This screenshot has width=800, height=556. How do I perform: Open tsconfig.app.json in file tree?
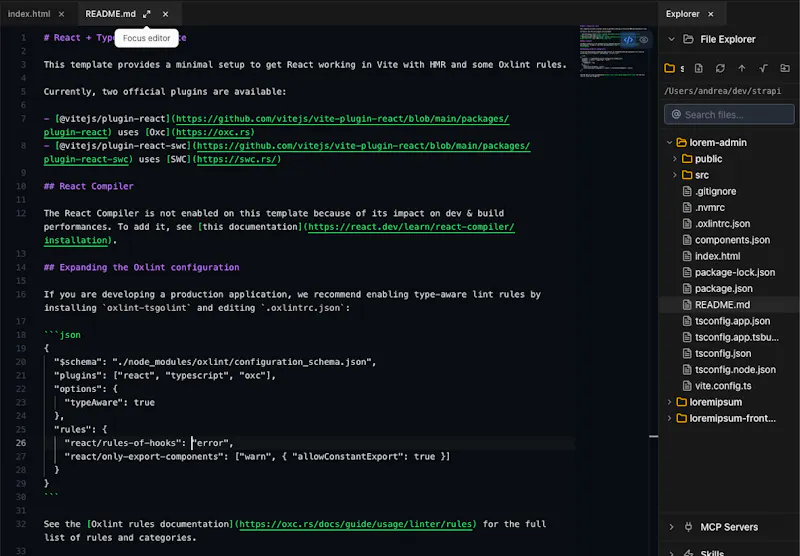coord(732,321)
